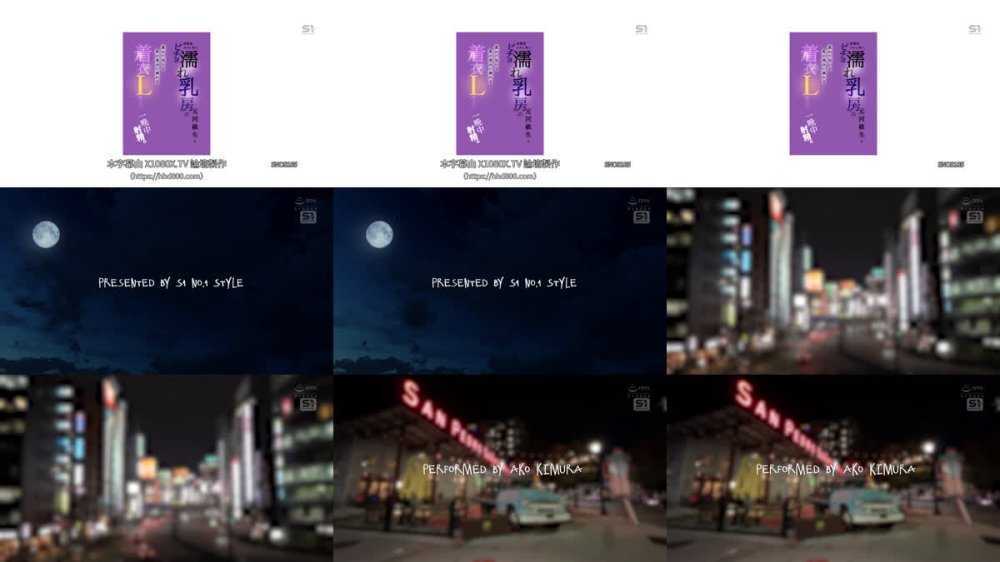Viewport: 1000px width, 562px height.
Task: Click the S1 watermark on the middle moon frame
Action: (641, 212)
